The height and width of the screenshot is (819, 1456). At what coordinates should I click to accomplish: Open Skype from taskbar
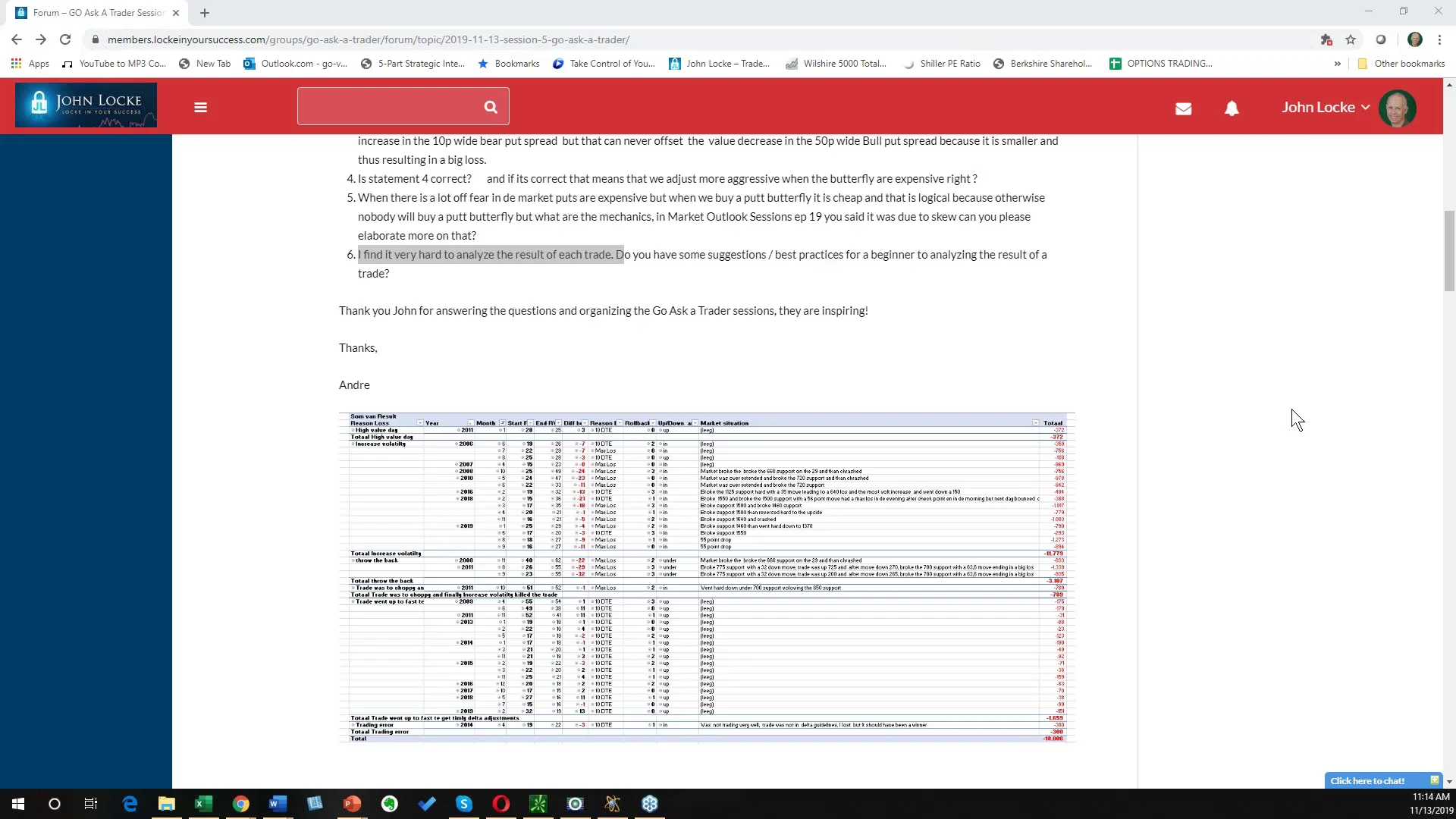click(464, 804)
